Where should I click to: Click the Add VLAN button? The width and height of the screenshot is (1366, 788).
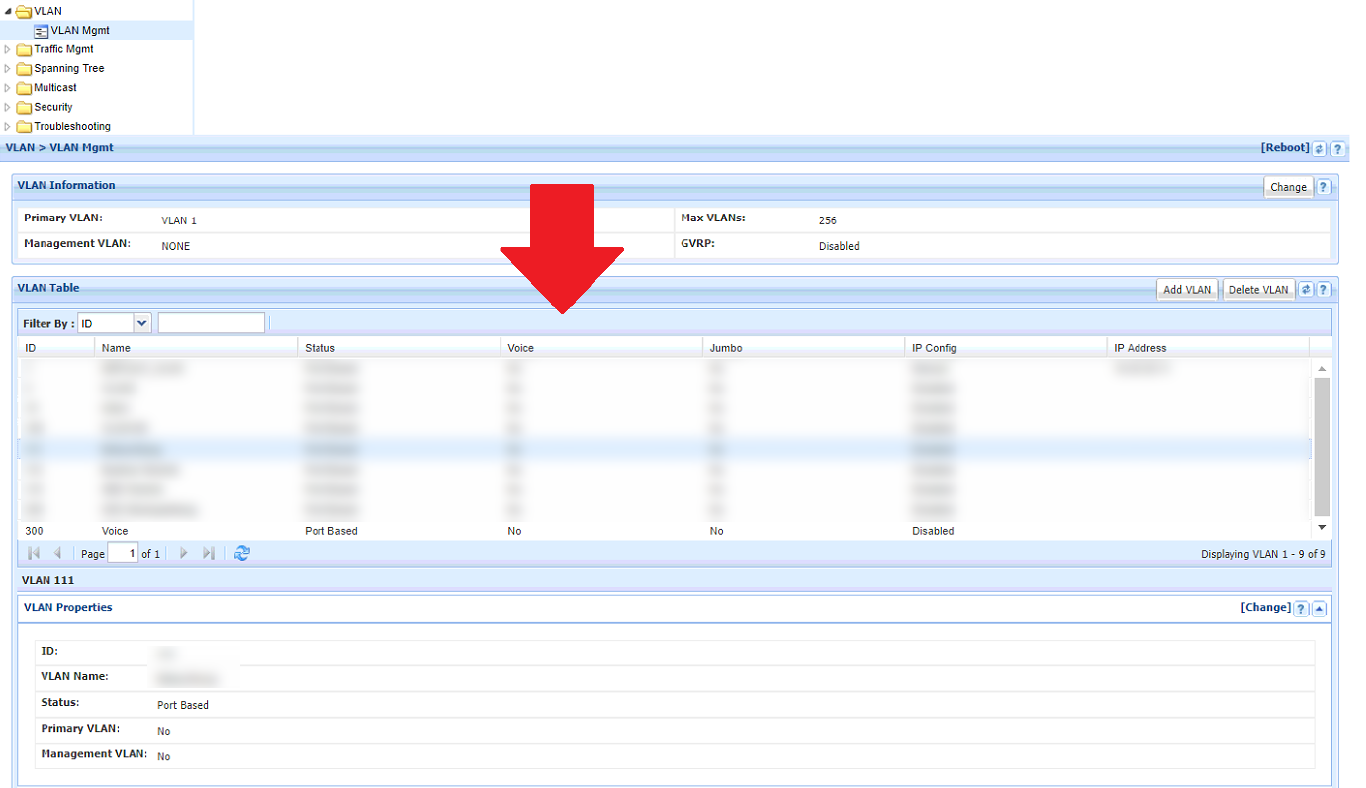coord(1187,290)
